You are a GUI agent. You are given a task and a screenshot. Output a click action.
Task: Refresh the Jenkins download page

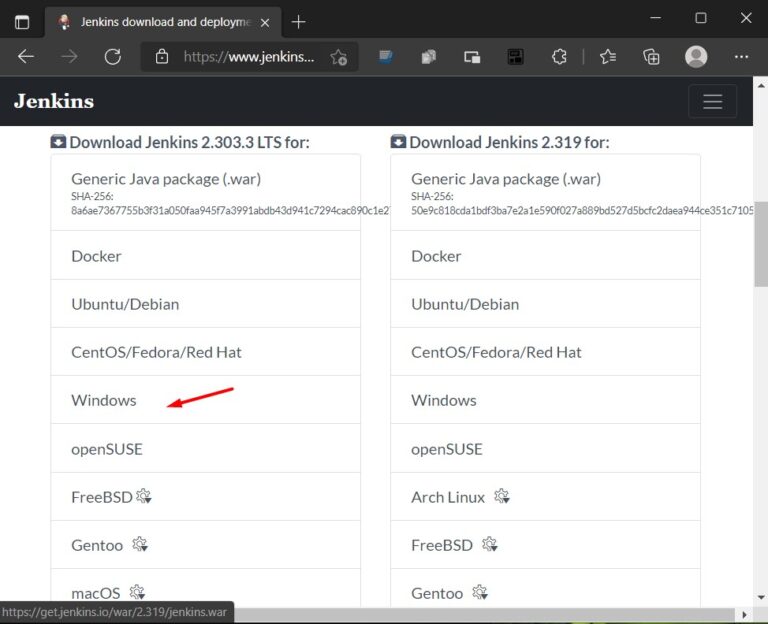pos(112,57)
